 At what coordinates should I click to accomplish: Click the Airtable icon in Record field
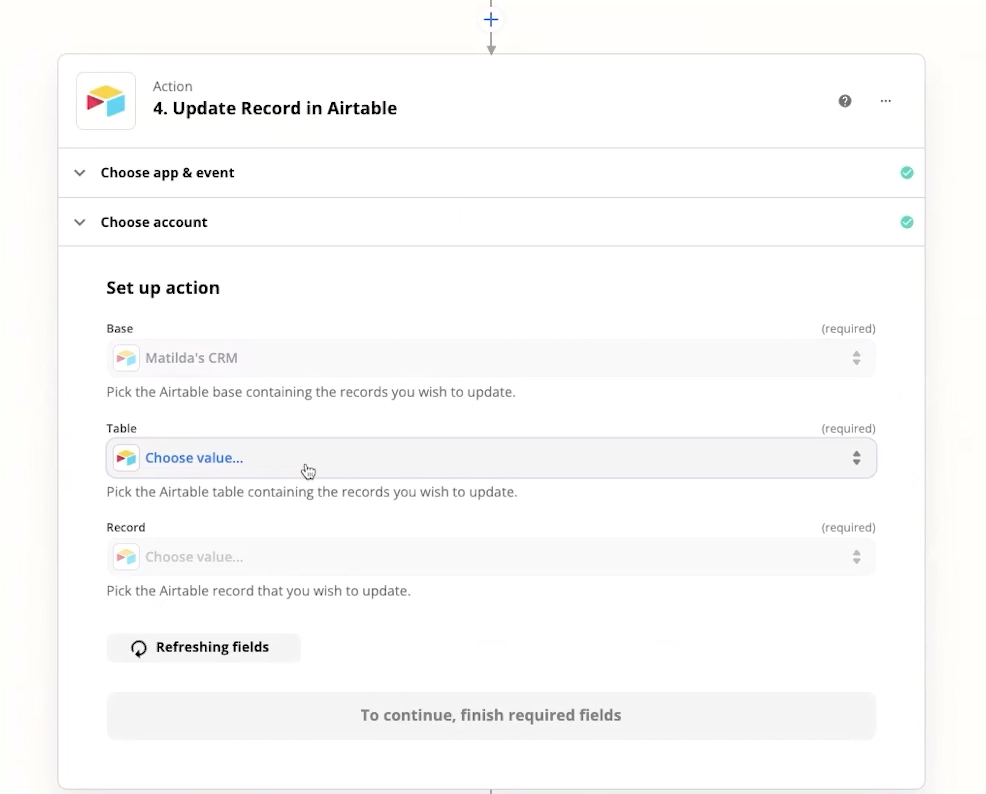[x=126, y=556]
